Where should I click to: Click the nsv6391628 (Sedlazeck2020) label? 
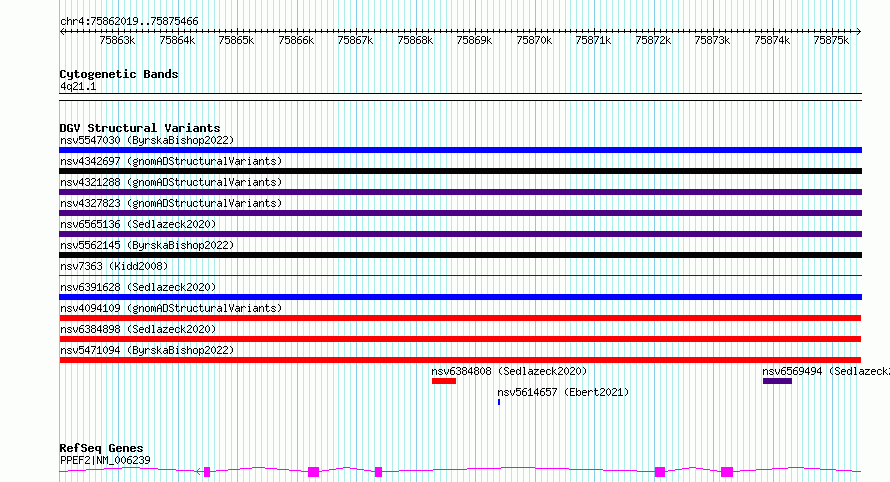click(x=138, y=287)
